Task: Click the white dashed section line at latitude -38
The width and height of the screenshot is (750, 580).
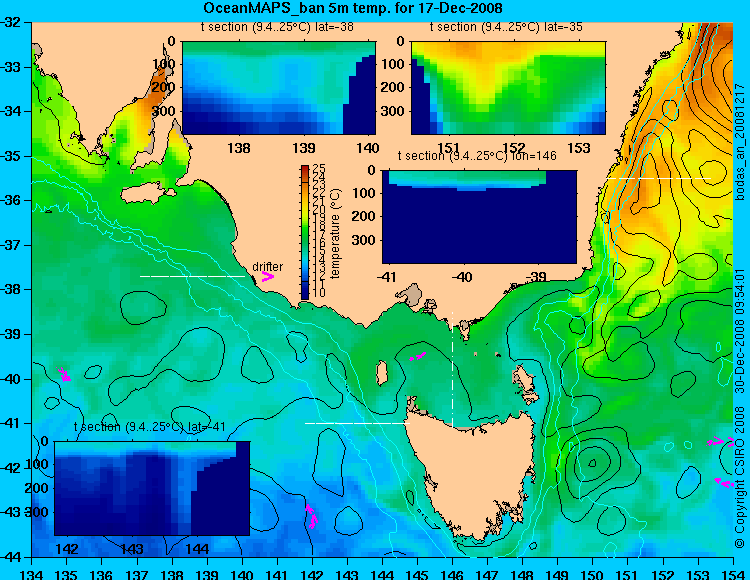Action: click(x=192, y=276)
